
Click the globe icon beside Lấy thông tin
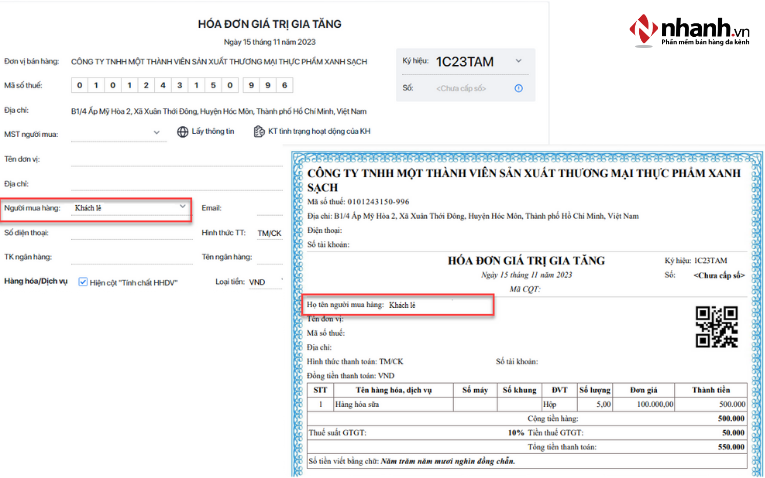(183, 132)
